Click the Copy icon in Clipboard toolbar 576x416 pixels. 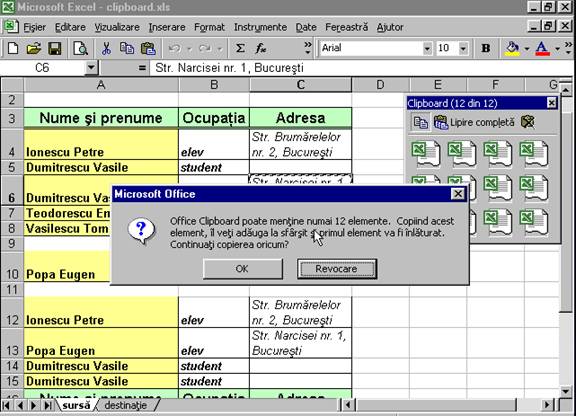point(421,122)
